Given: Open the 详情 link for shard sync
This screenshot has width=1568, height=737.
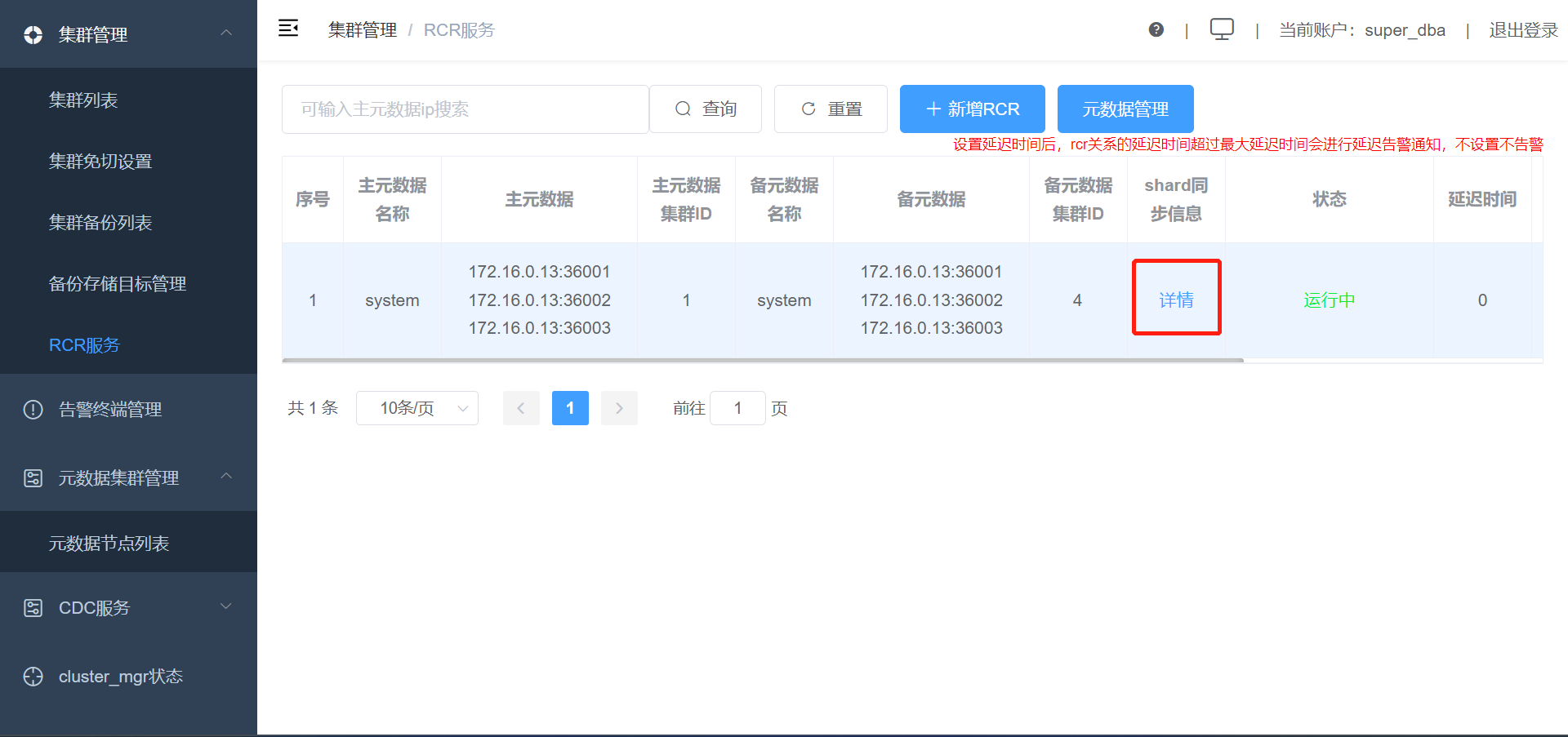Looking at the screenshot, I should [1176, 300].
